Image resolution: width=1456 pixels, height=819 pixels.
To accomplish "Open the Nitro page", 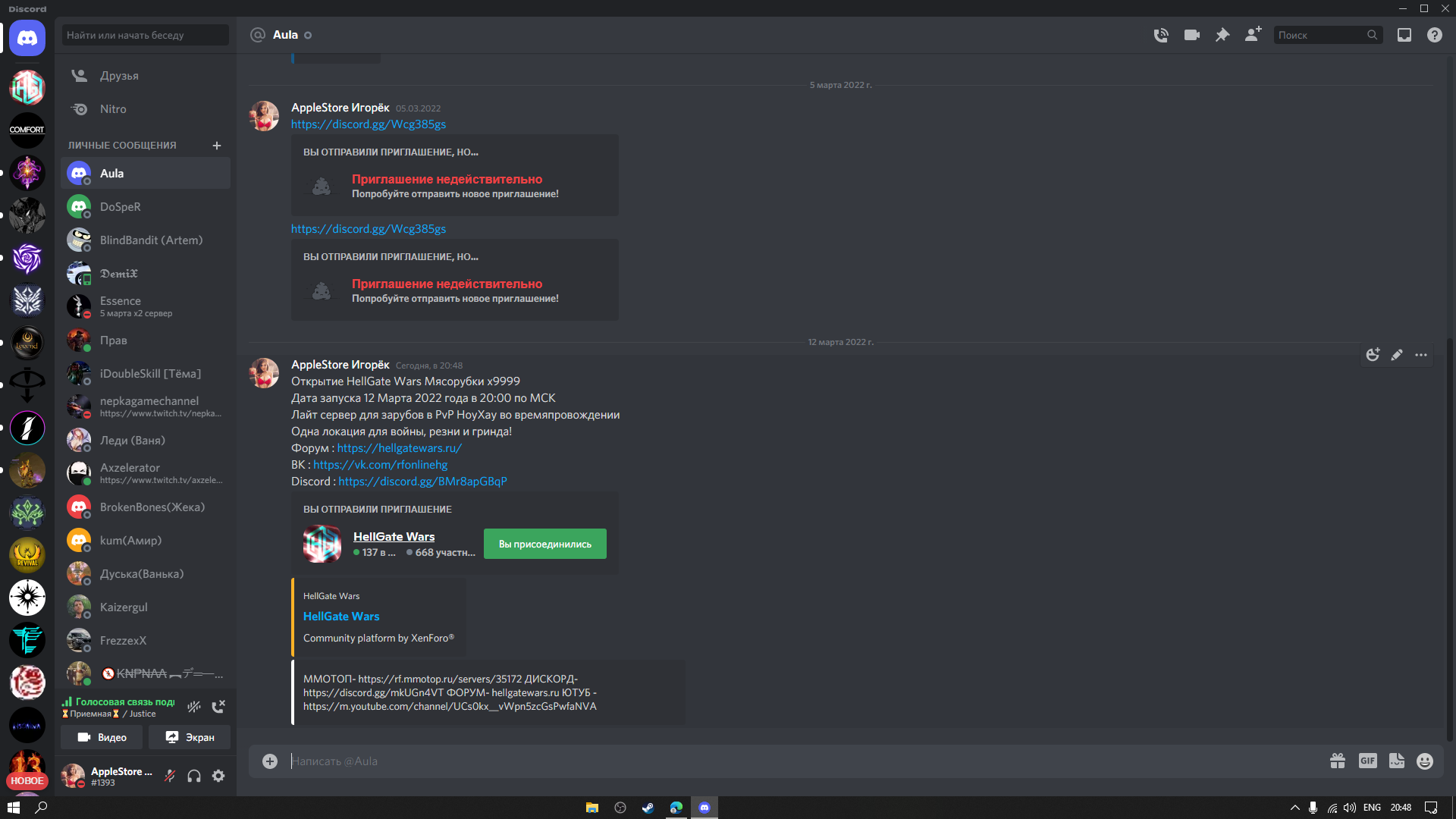I will 146,109.
